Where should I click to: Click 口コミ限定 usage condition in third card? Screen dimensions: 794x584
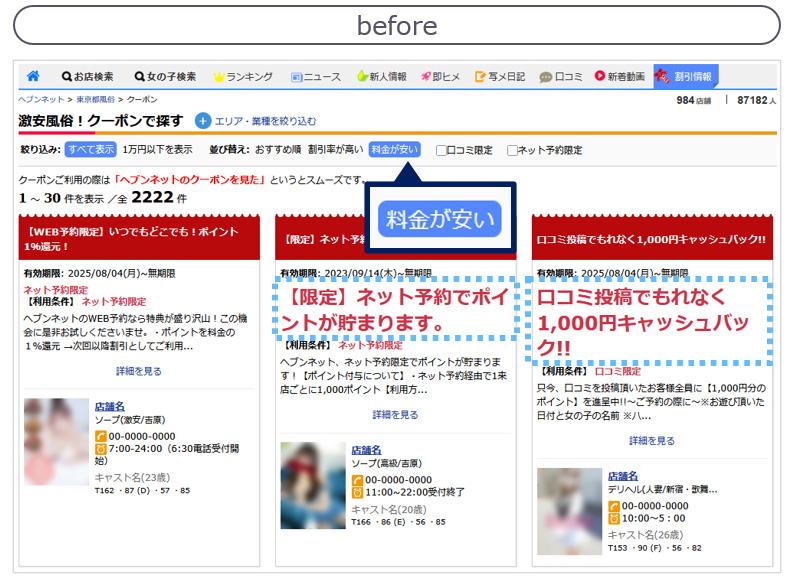click(617, 371)
